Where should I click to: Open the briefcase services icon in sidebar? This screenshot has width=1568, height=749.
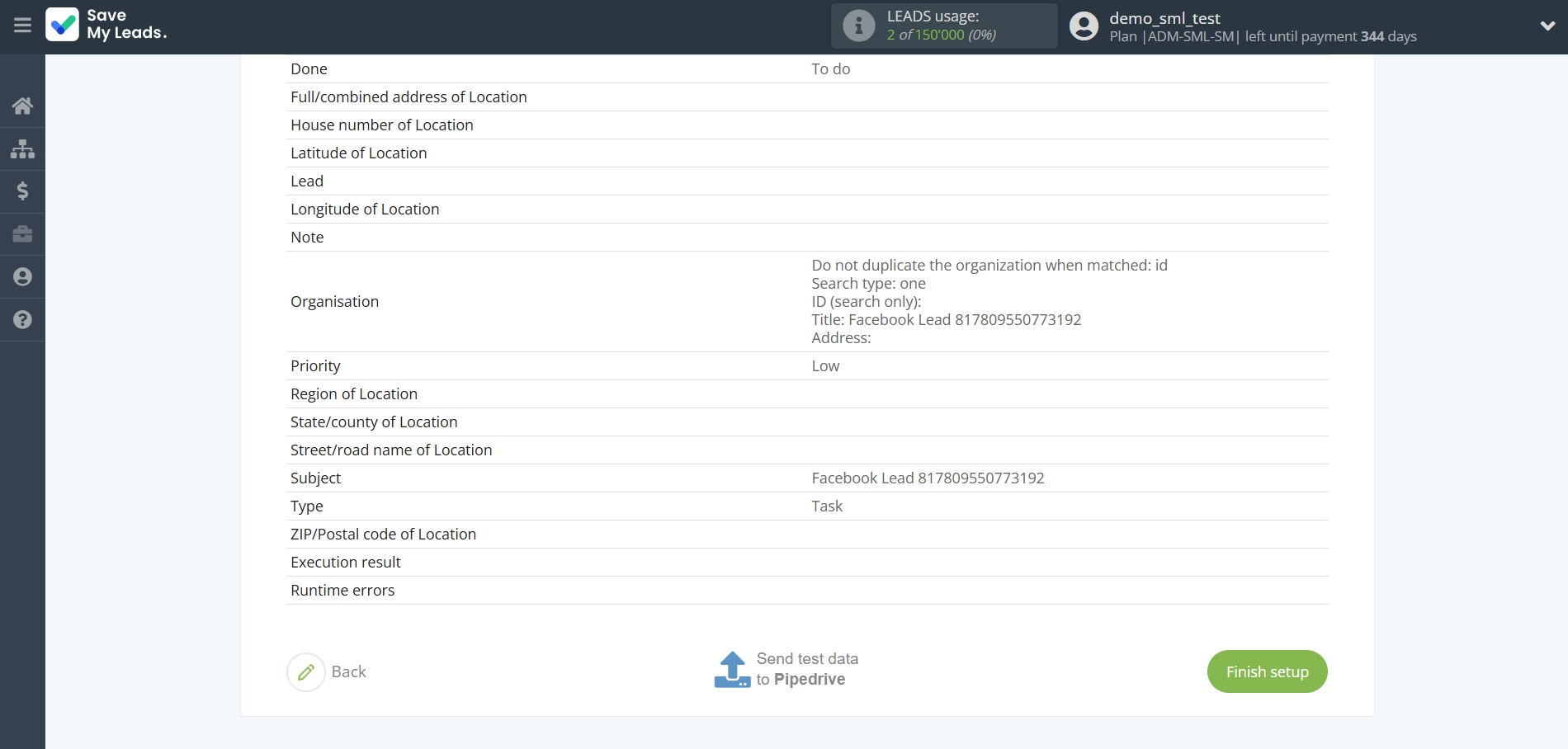pyautogui.click(x=22, y=234)
